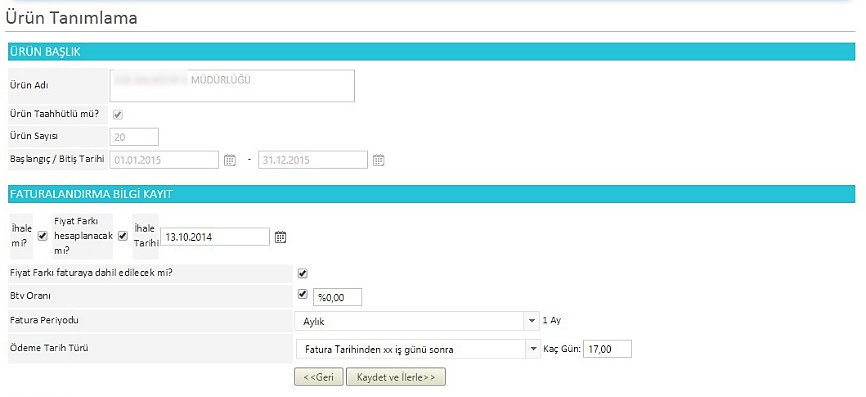Viewport: 866px width, 397px height.
Task: Open calendar picker for end date 31.12.2015
Action: click(x=378, y=160)
